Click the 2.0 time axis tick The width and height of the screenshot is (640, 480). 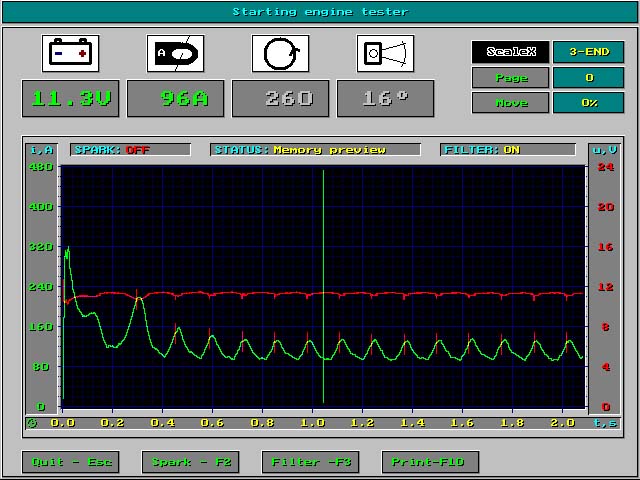click(562, 423)
